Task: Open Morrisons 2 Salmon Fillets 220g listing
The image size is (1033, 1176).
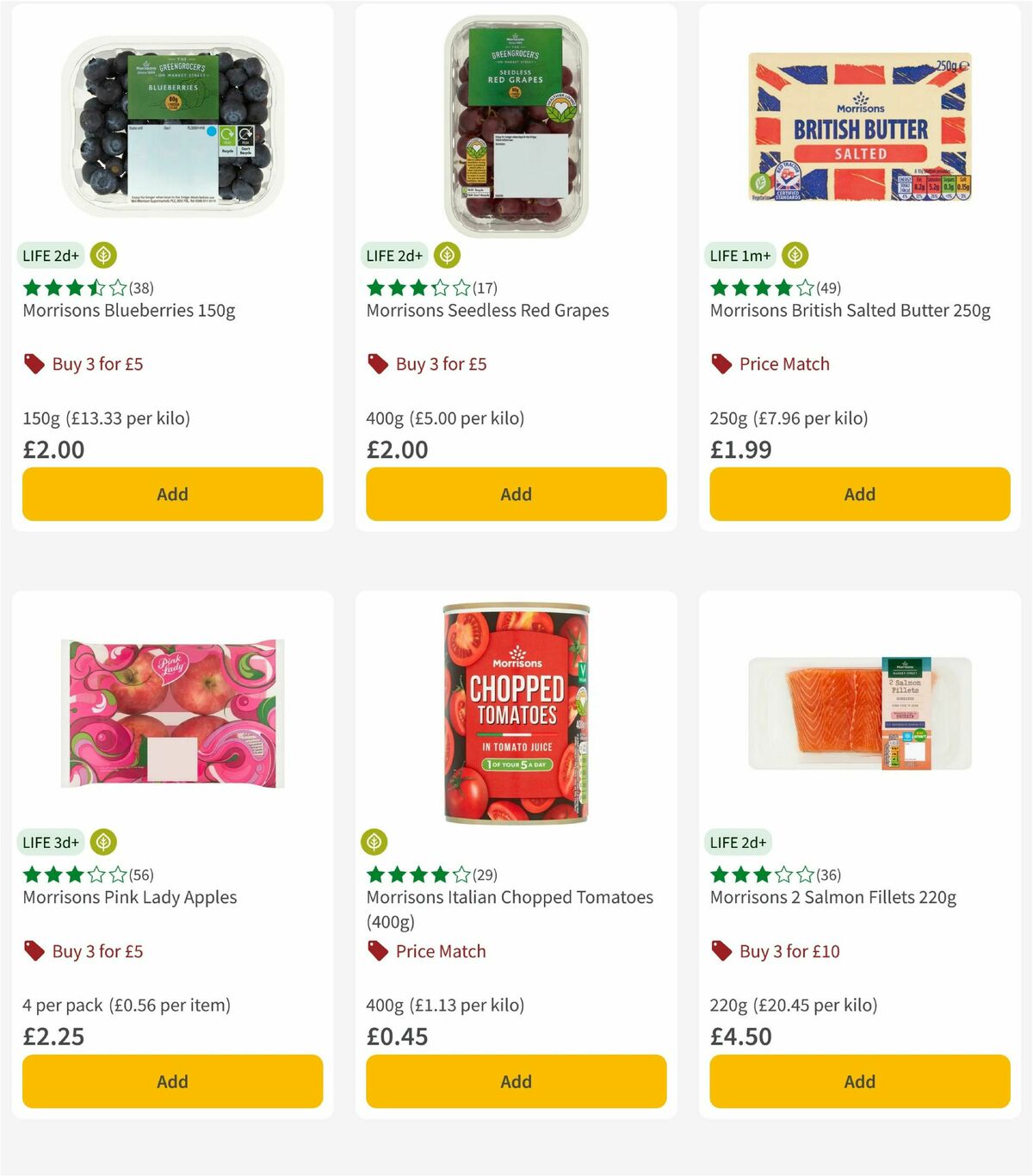Action: [832, 896]
